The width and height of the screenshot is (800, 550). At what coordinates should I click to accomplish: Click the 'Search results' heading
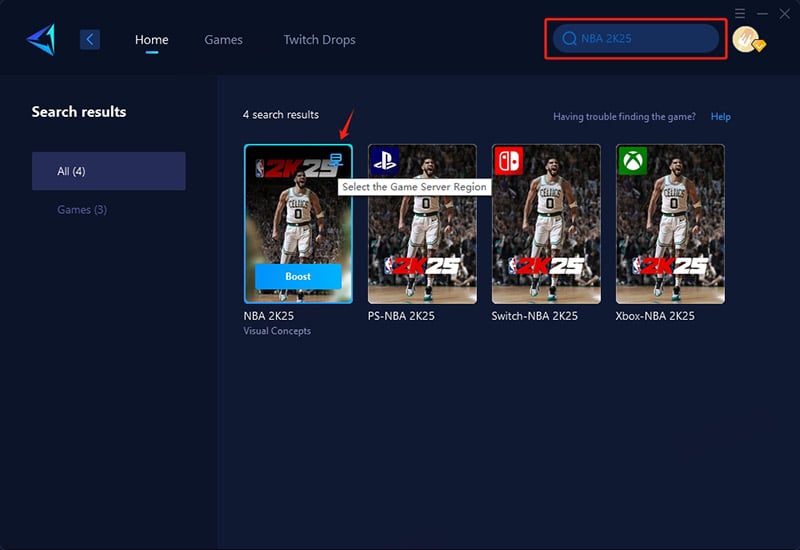click(79, 112)
